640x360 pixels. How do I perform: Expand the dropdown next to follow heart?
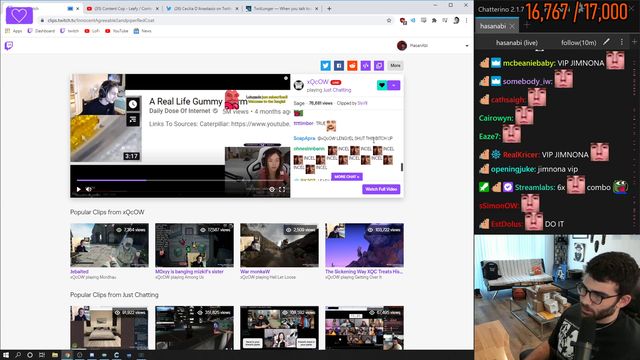tap(394, 85)
